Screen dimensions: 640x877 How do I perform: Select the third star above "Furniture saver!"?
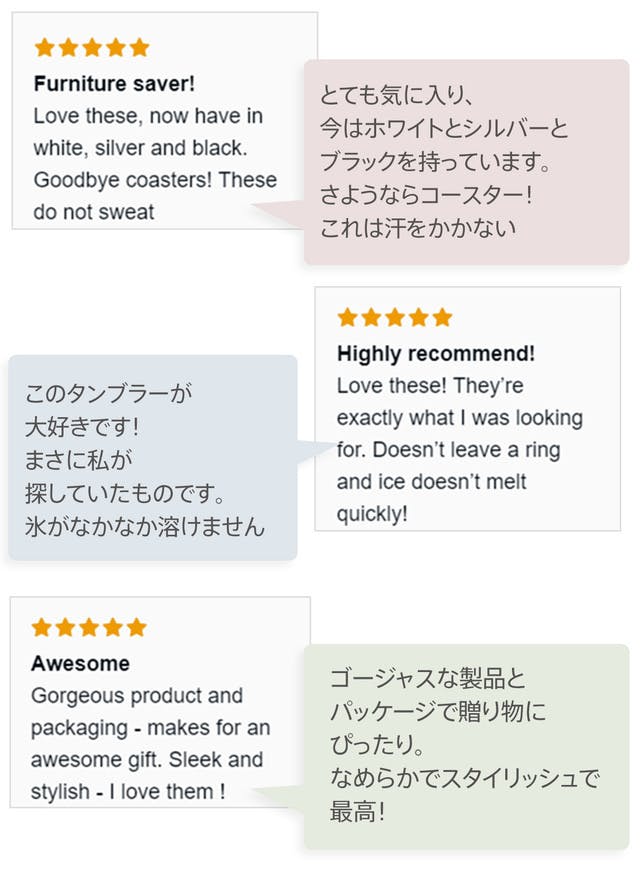click(92, 48)
